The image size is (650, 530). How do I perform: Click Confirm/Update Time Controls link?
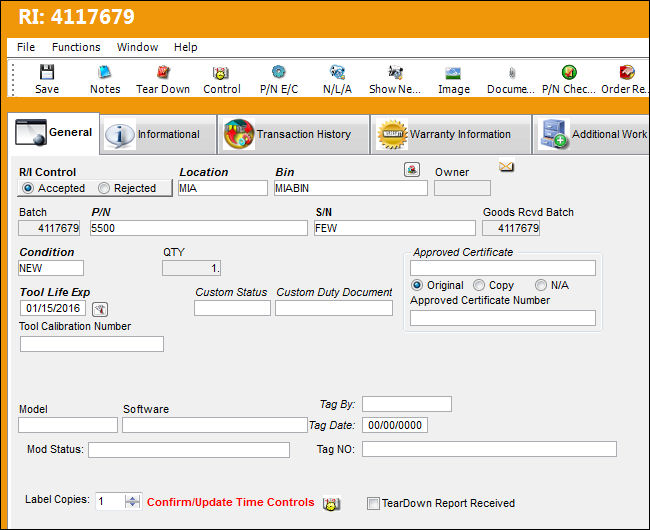tap(230, 502)
